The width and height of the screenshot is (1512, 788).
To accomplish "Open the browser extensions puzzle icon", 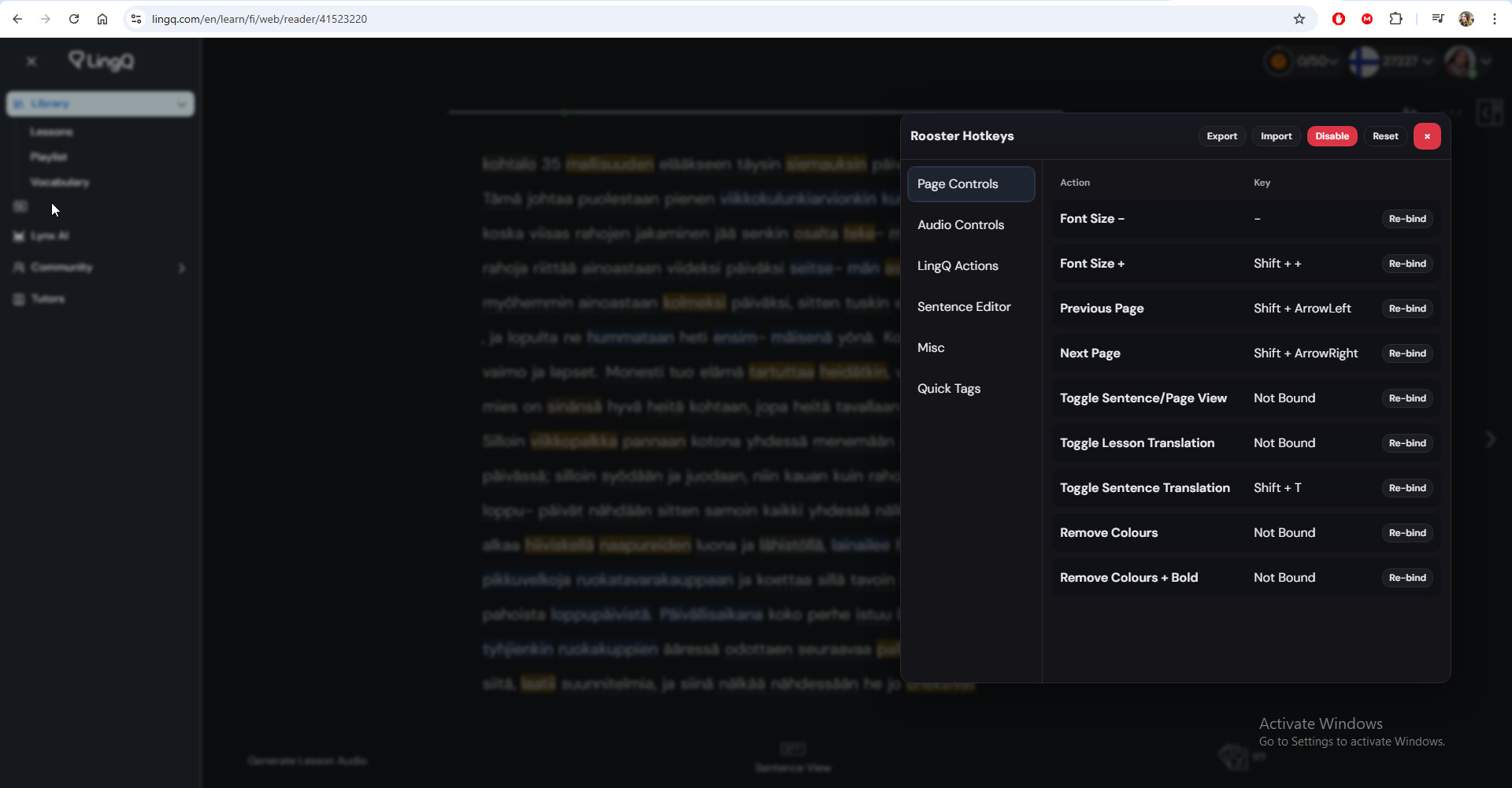I will coord(1395,19).
